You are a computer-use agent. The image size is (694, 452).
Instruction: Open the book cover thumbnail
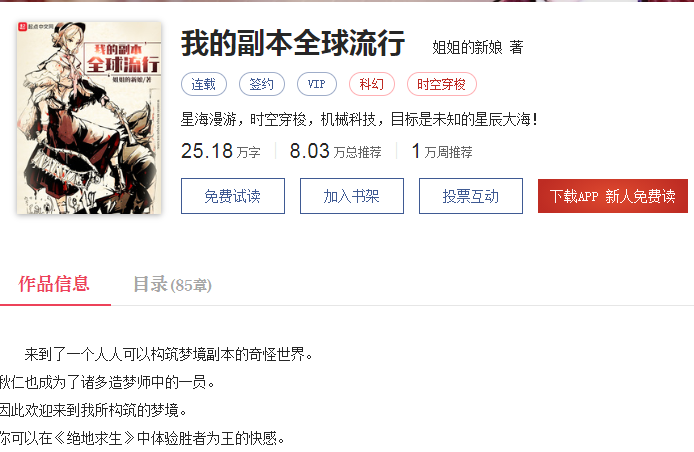(89, 118)
